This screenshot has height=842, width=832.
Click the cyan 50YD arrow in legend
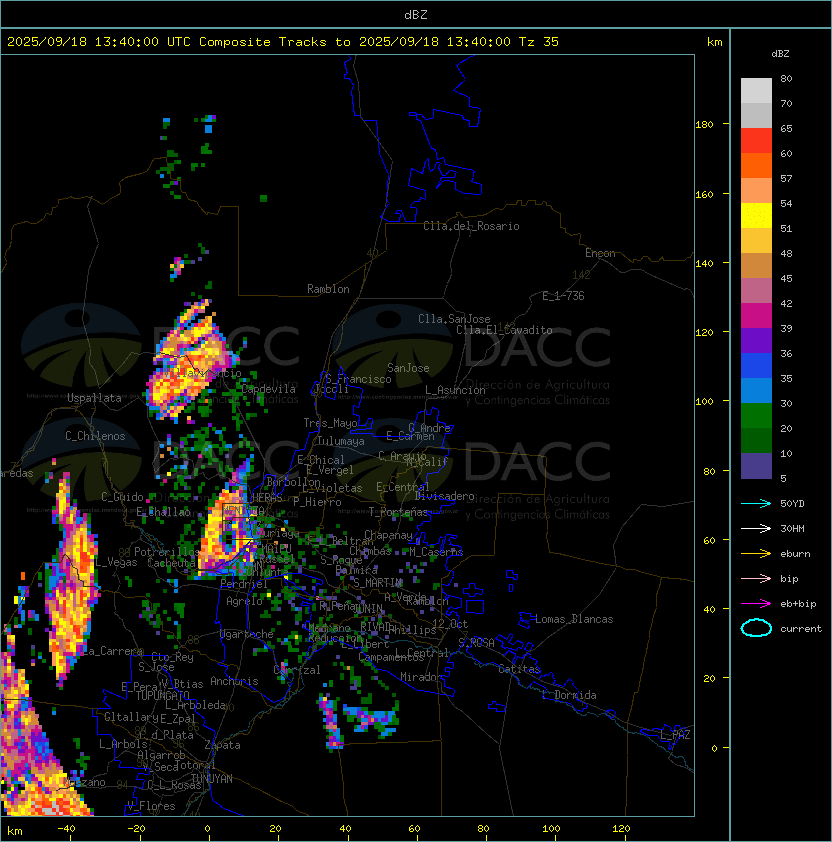pos(756,504)
